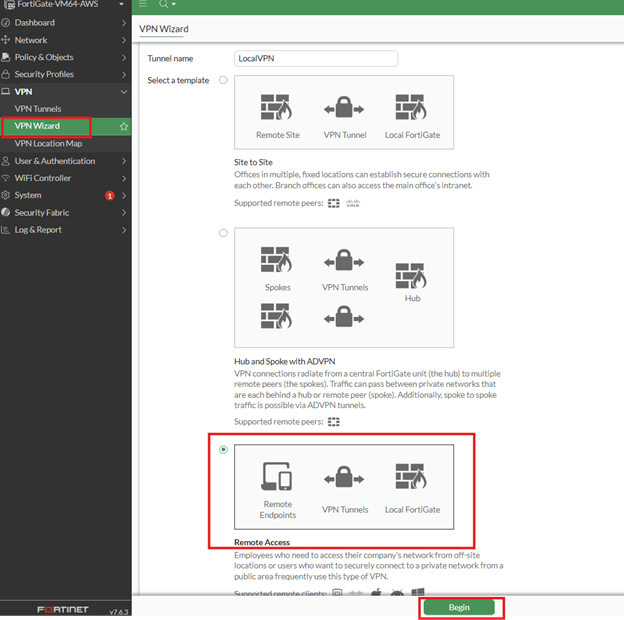Open the Dashboard menu label
624x620 pixels.
pyautogui.click(x=35, y=23)
